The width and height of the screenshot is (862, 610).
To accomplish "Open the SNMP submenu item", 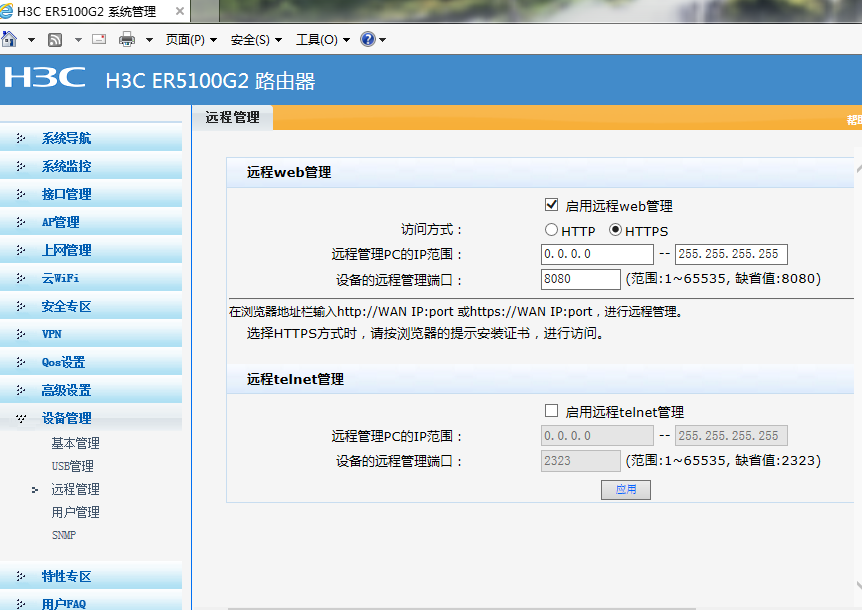I will pyautogui.click(x=64, y=535).
